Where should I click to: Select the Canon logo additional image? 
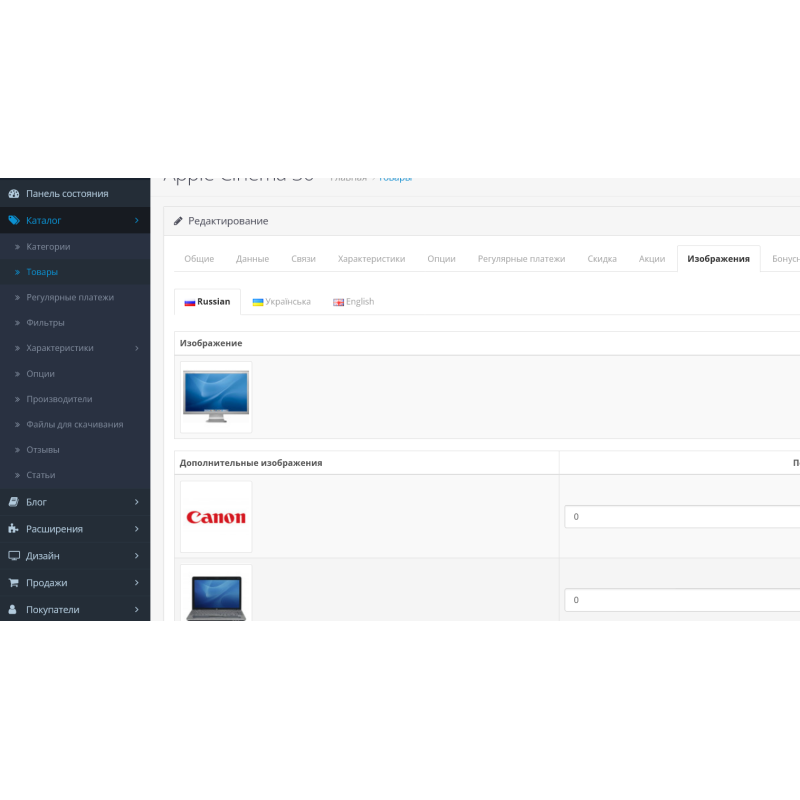tap(216, 517)
